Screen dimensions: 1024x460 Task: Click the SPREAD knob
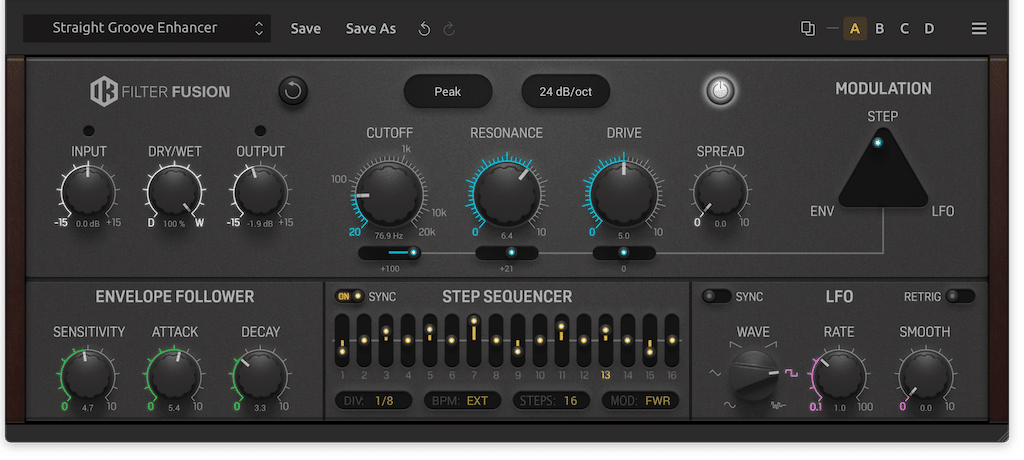(720, 192)
